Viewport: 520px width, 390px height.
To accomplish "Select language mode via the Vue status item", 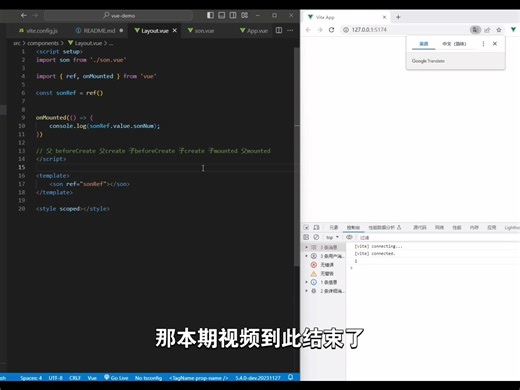I will tap(92, 378).
